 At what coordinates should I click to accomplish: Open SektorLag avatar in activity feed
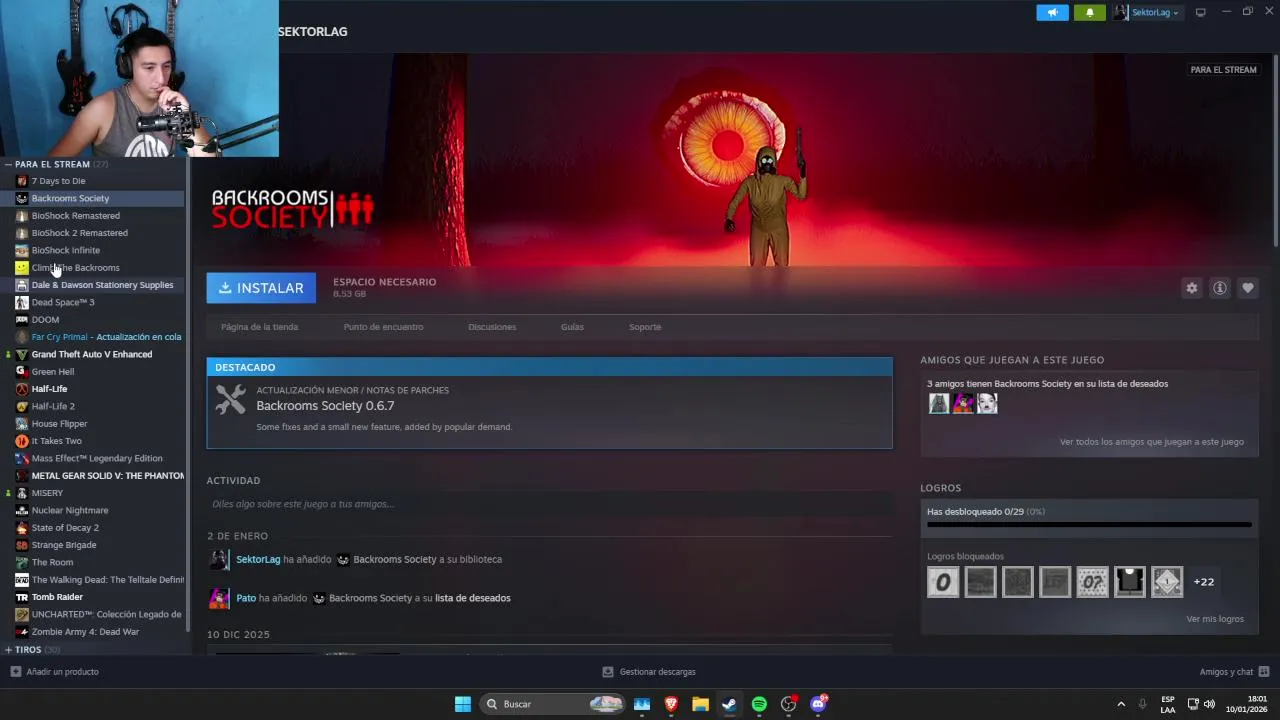pos(218,560)
